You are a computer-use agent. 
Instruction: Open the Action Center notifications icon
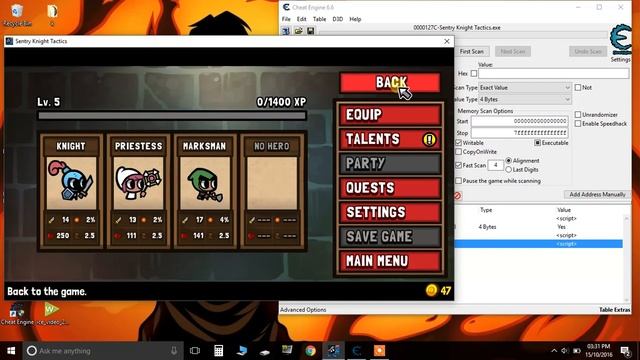(625, 351)
